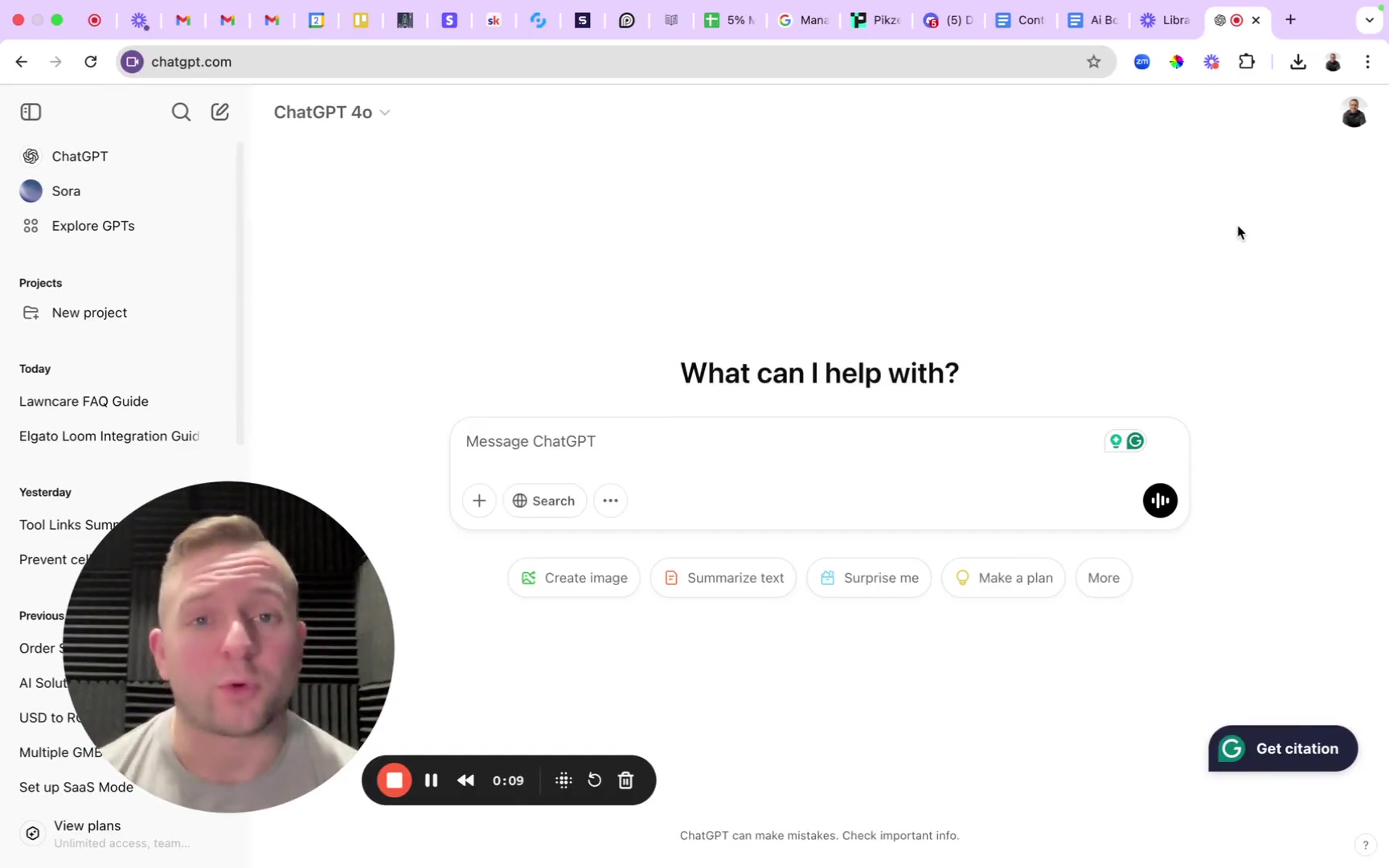This screenshot has height=868, width=1389.
Task: Choose the Summarize text suggestion
Action: tap(723, 578)
